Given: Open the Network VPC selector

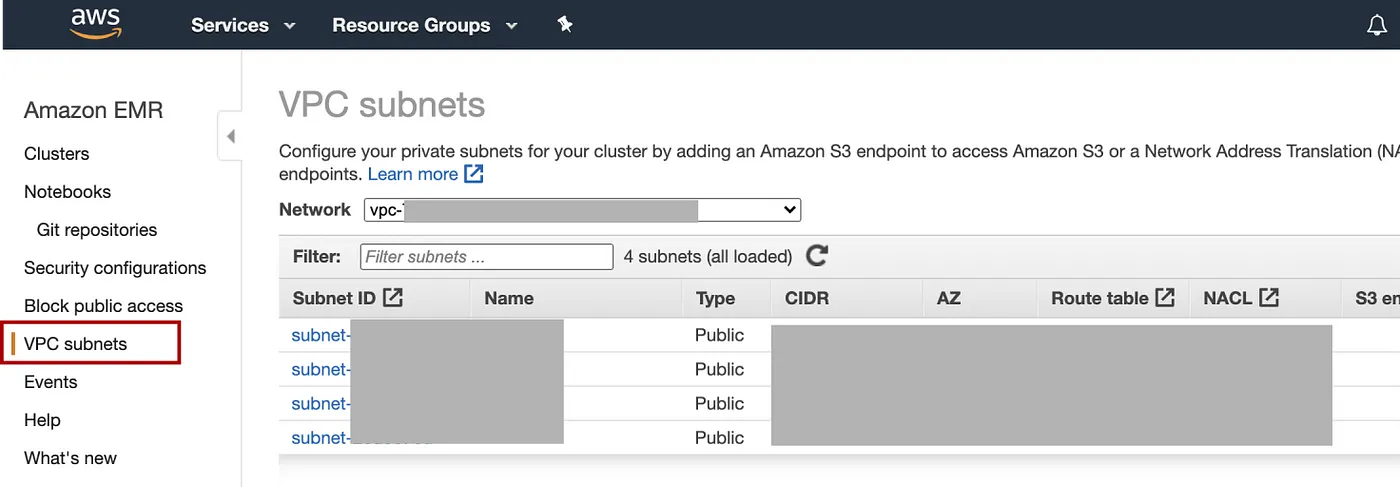Looking at the screenshot, I should click(x=582, y=210).
